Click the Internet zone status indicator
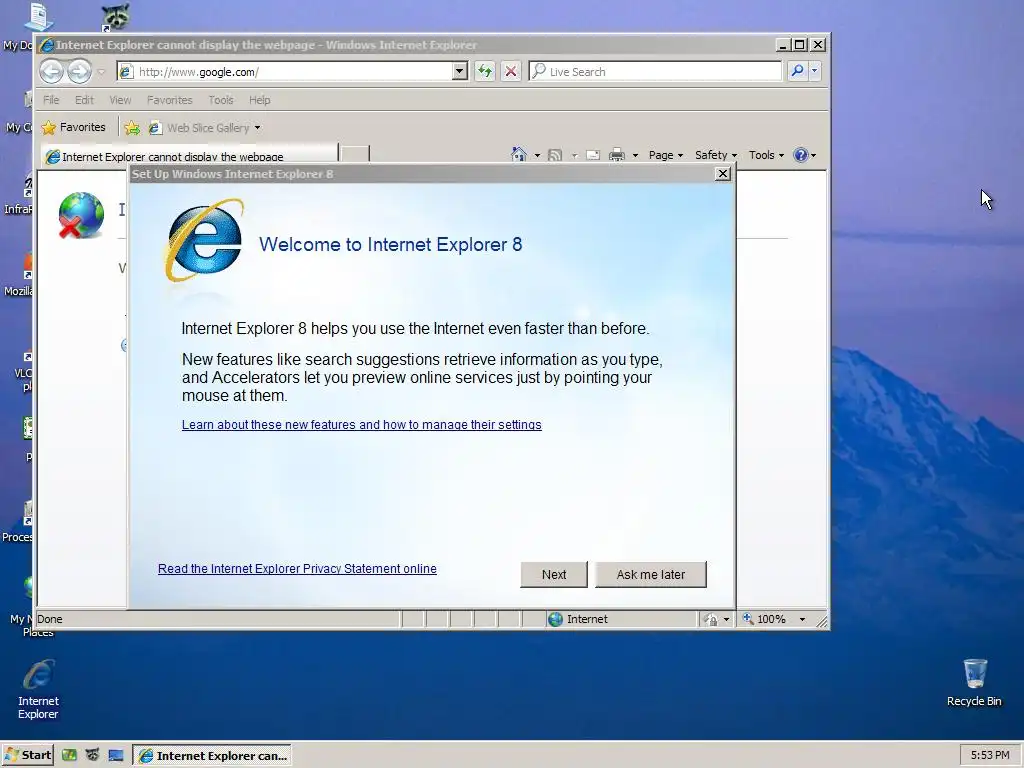Image resolution: width=1024 pixels, height=768 pixels. 578,619
